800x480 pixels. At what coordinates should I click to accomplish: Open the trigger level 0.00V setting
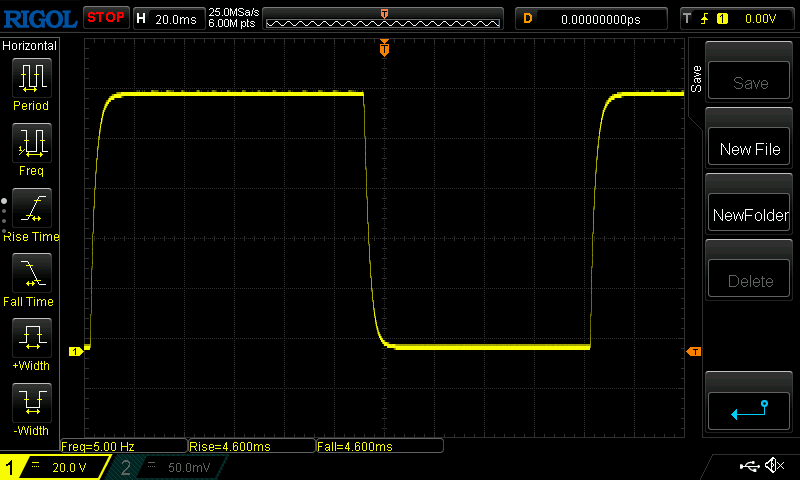coord(740,18)
